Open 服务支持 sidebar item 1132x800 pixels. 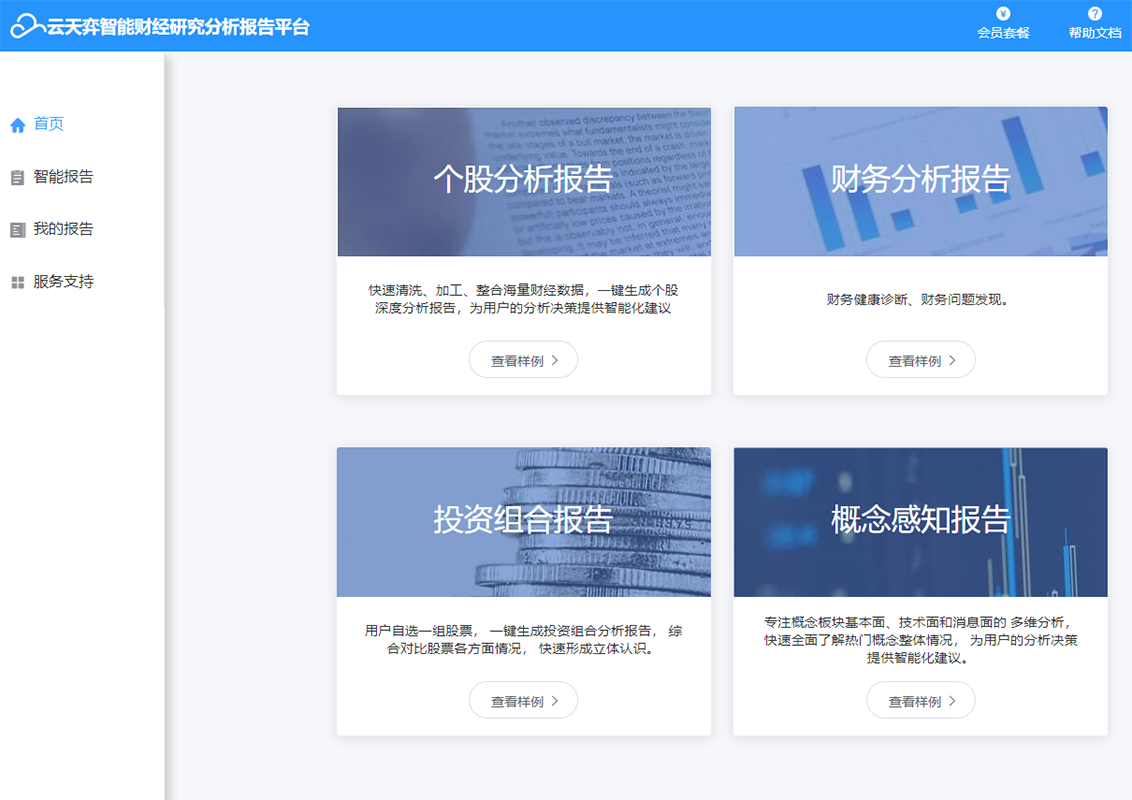pos(63,282)
